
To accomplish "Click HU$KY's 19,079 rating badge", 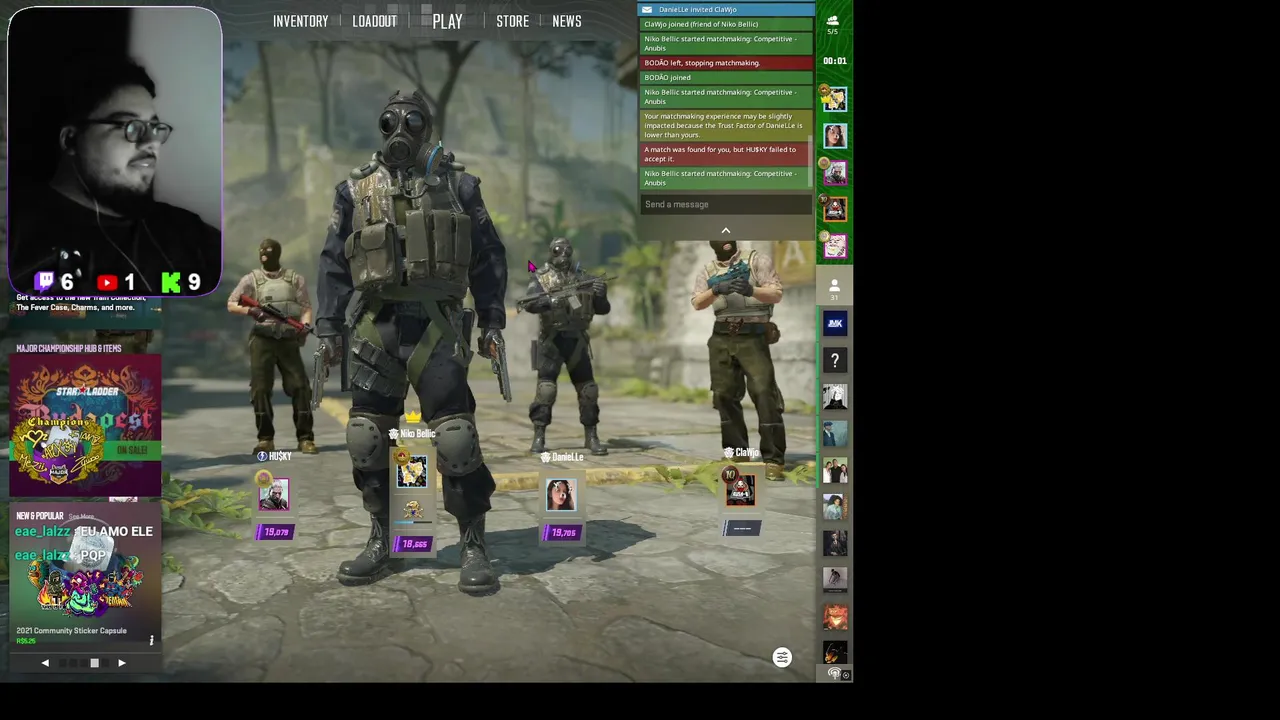I will [x=274, y=532].
